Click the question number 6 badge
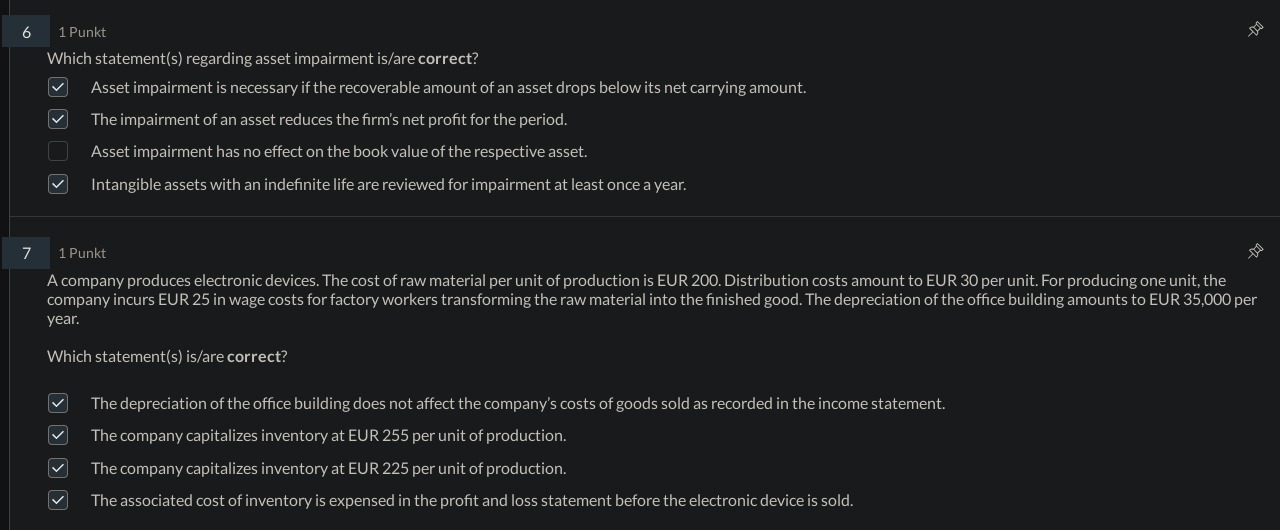This screenshot has height=530, width=1280. pos(26,32)
